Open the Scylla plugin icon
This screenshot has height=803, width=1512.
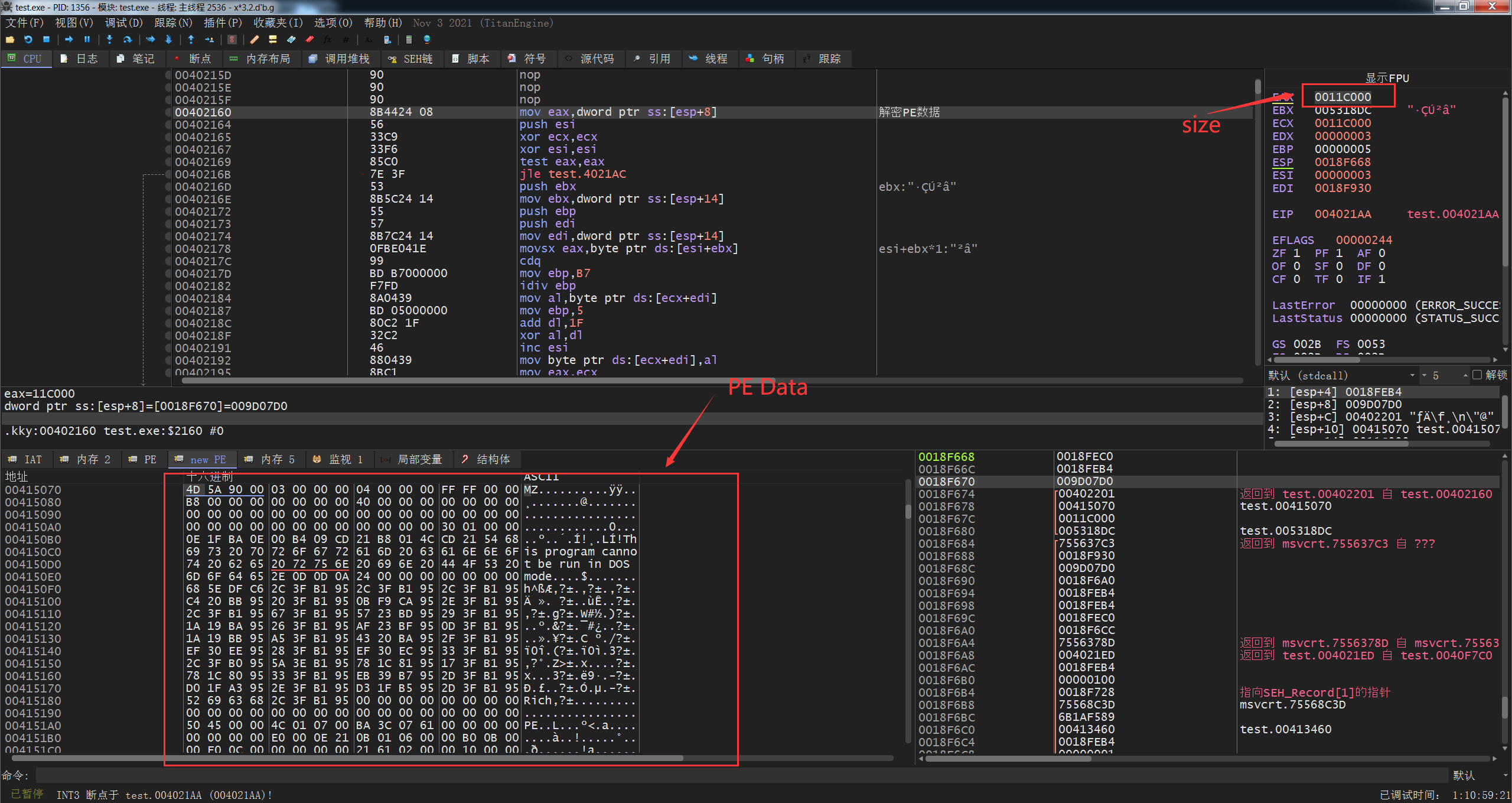pyautogui.click(x=232, y=40)
